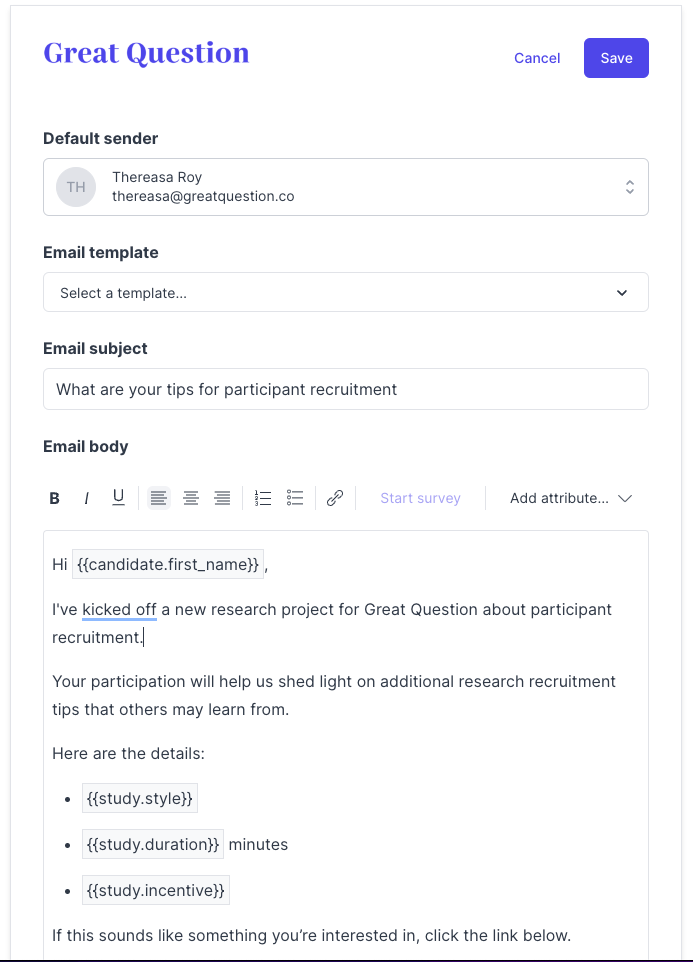Open the Select a template dropdown
The height and width of the screenshot is (962, 693).
point(345,292)
